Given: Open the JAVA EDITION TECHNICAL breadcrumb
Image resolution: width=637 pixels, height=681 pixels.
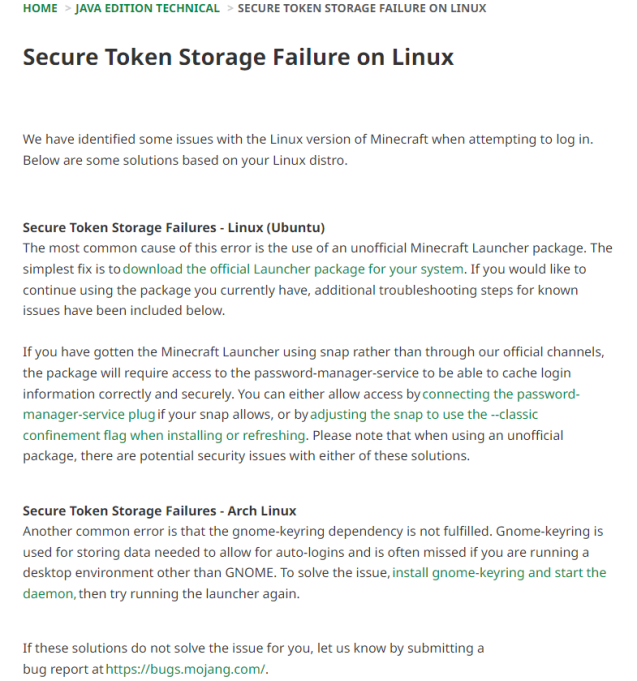Looking at the screenshot, I should tap(147, 8).
